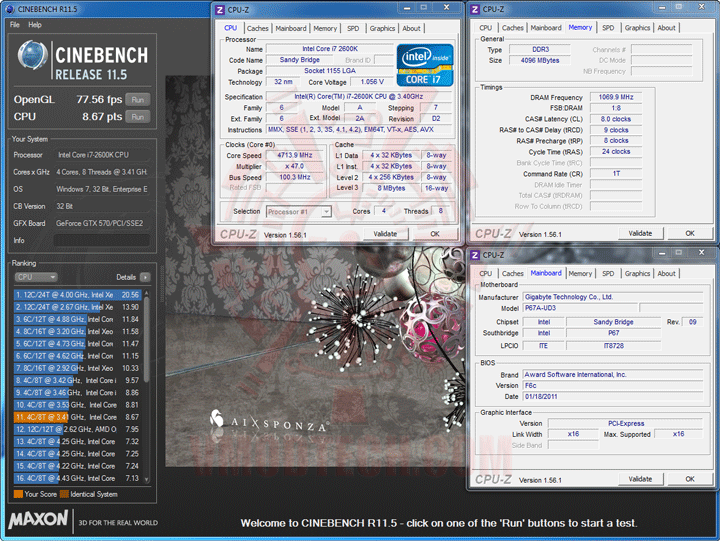Click the Cinebench globe logo icon
The image size is (720, 541).
(32, 55)
